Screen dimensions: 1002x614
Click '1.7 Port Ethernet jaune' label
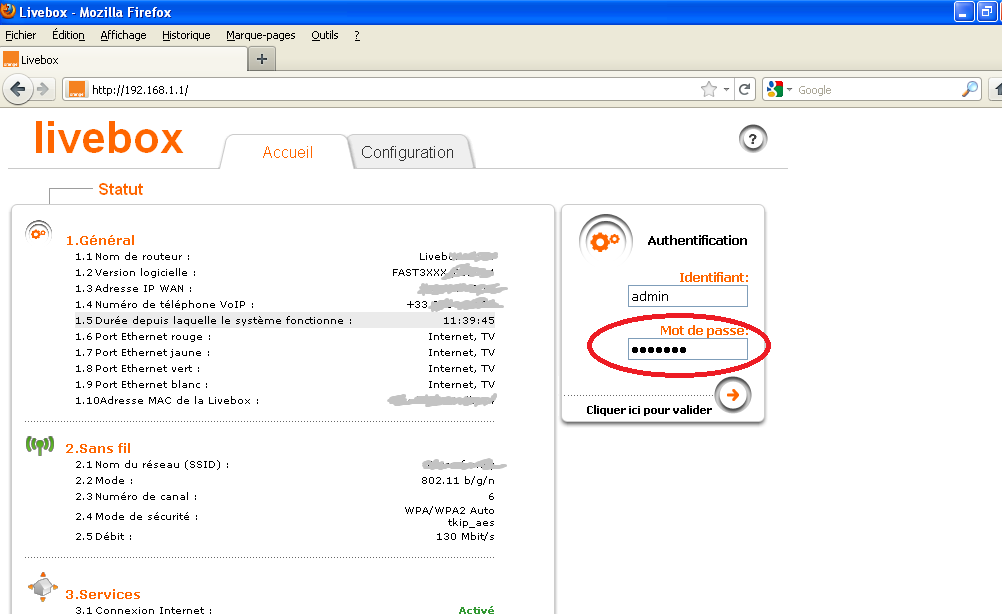143,353
